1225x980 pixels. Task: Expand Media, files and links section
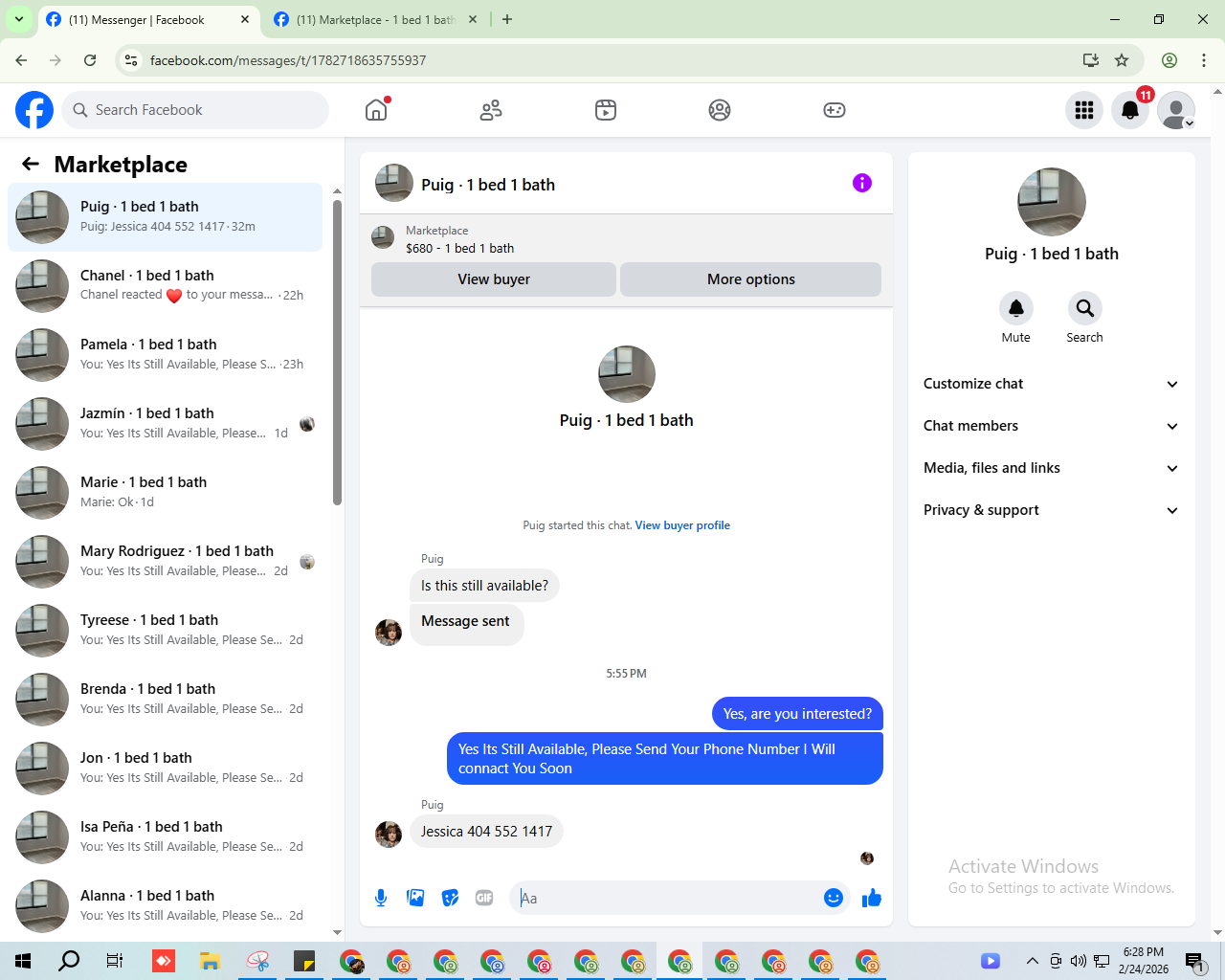(1051, 468)
